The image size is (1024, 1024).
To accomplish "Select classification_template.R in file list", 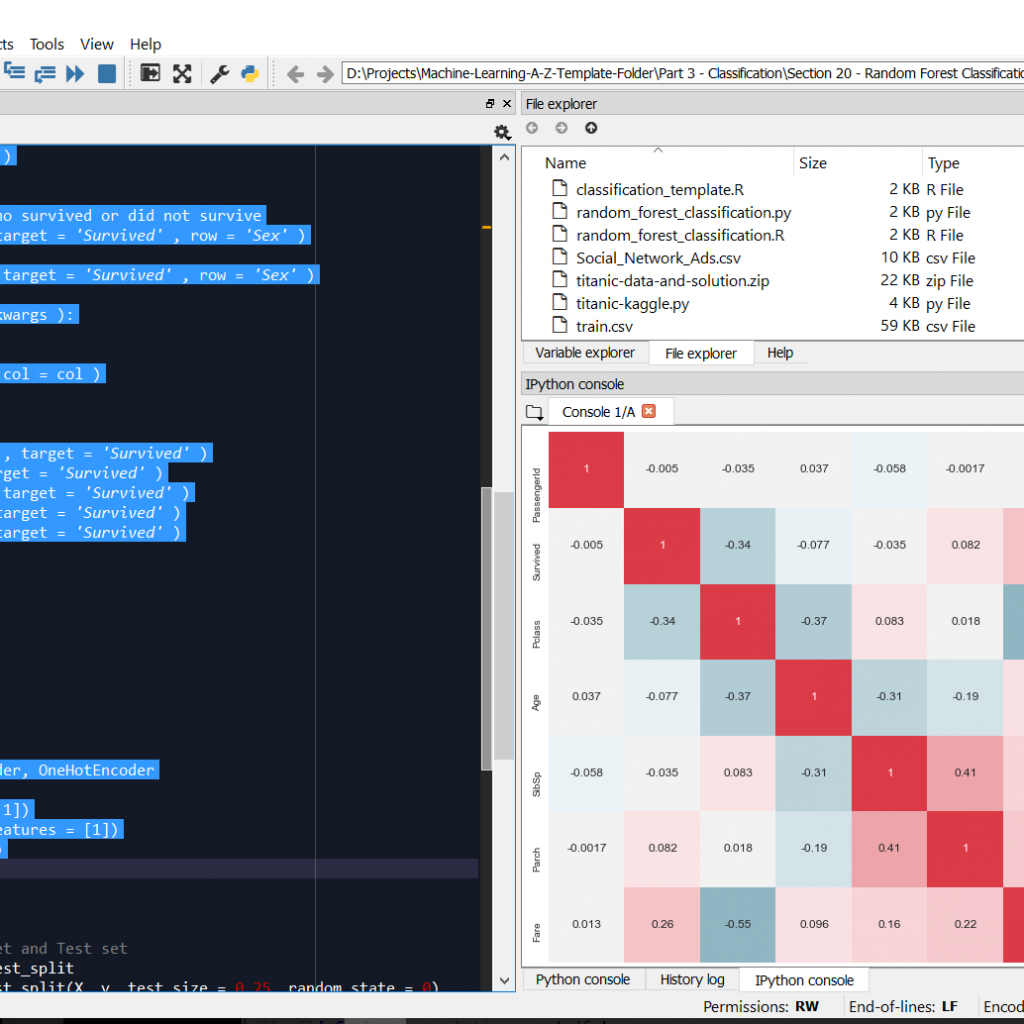I will (x=660, y=189).
